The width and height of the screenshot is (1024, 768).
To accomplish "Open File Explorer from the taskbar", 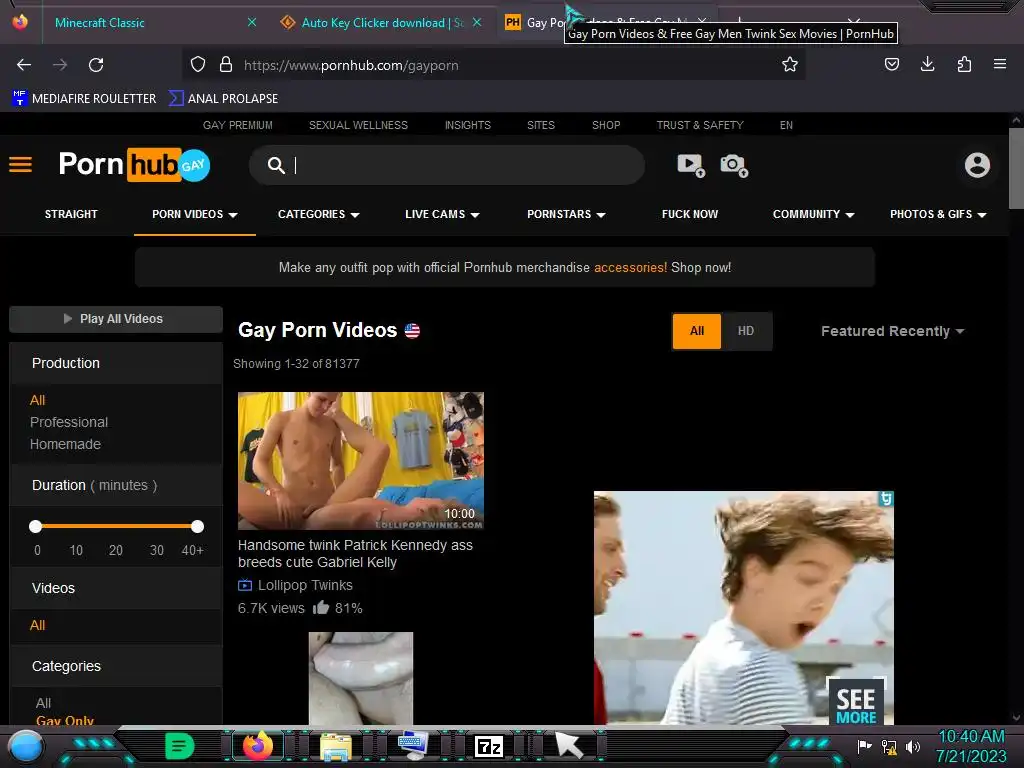I will coord(336,746).
